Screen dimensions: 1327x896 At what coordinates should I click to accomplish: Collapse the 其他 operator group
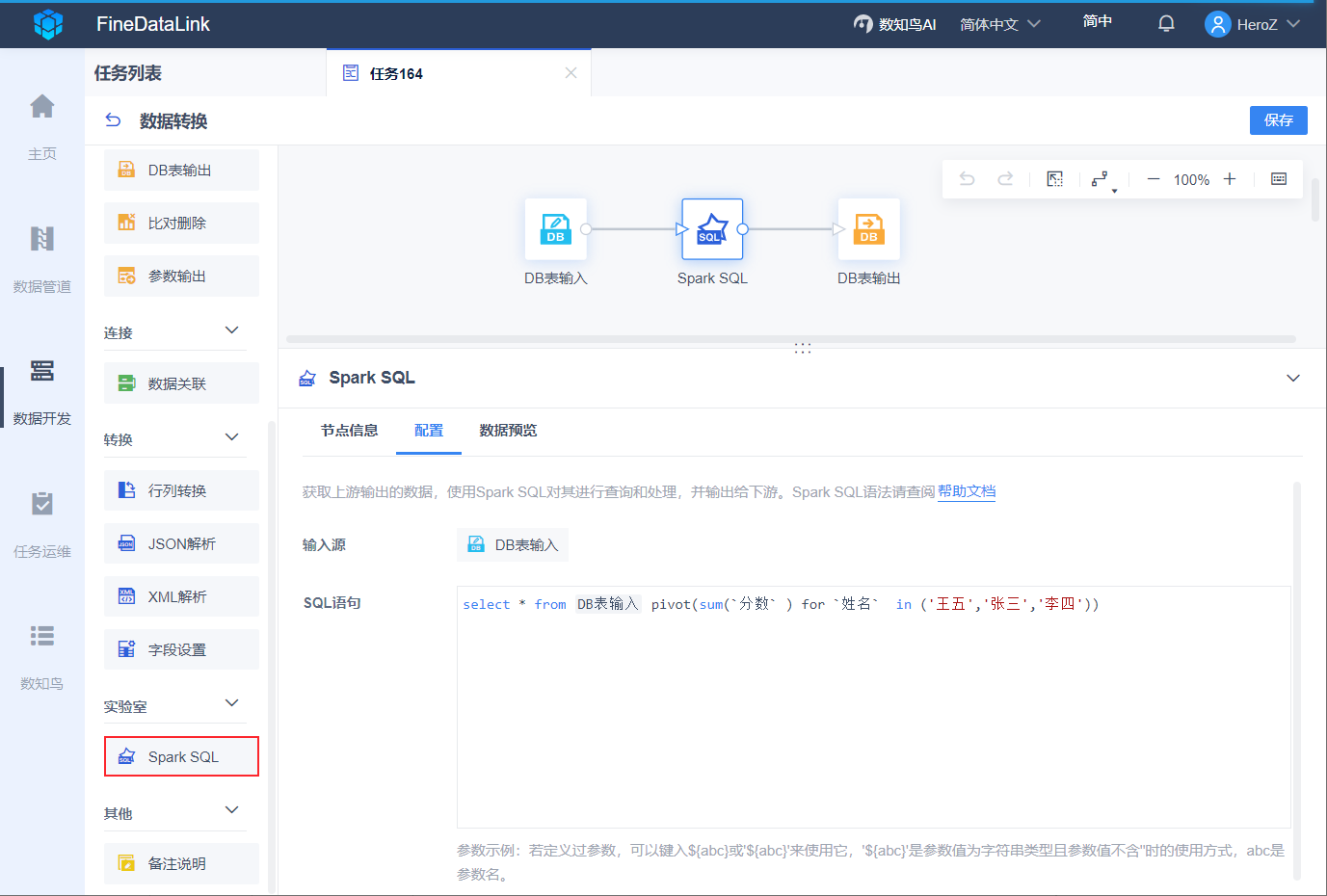click(231, 810)
